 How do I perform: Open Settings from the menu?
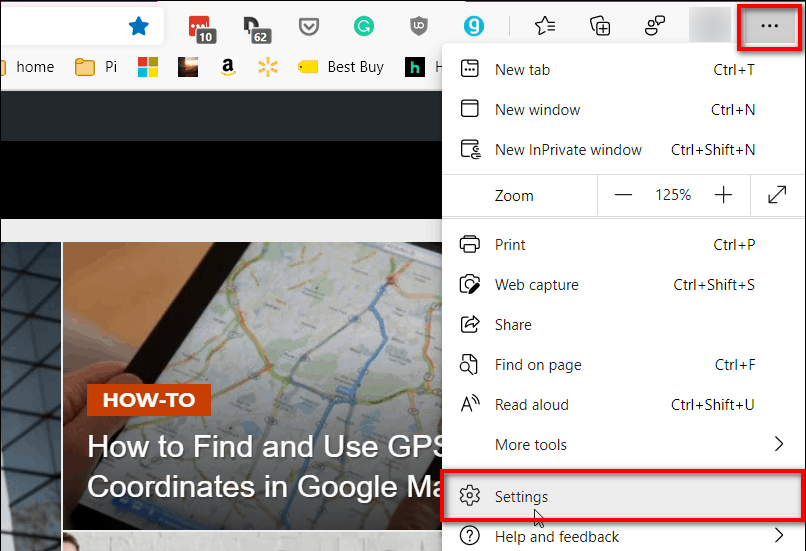(x=622, y=497)
